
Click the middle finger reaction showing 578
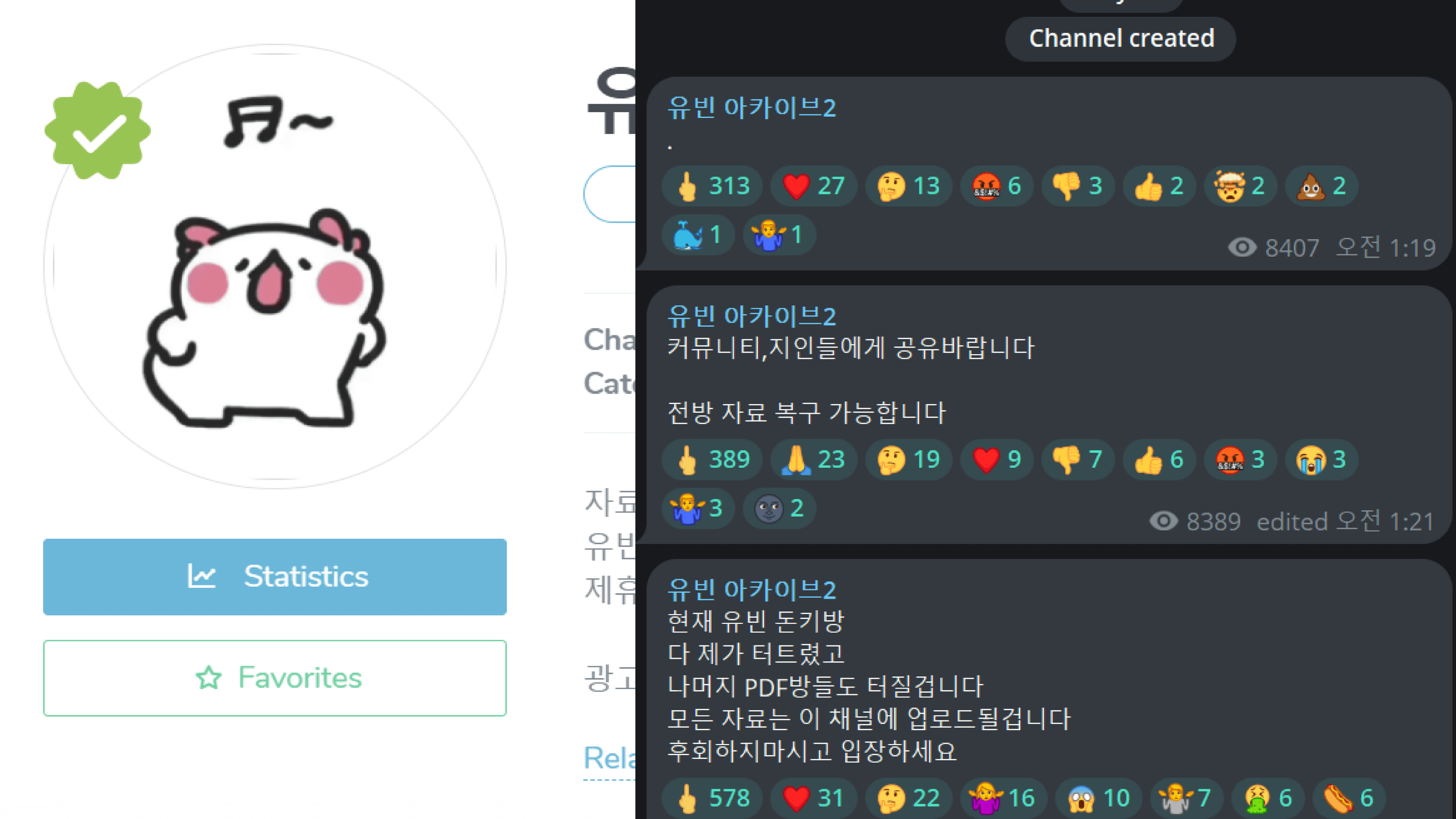click(x=712, y=798)
